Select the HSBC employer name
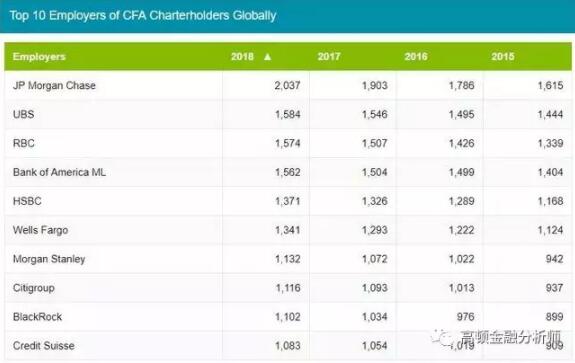The image size is (575, 363). click(x=27, y=201)
